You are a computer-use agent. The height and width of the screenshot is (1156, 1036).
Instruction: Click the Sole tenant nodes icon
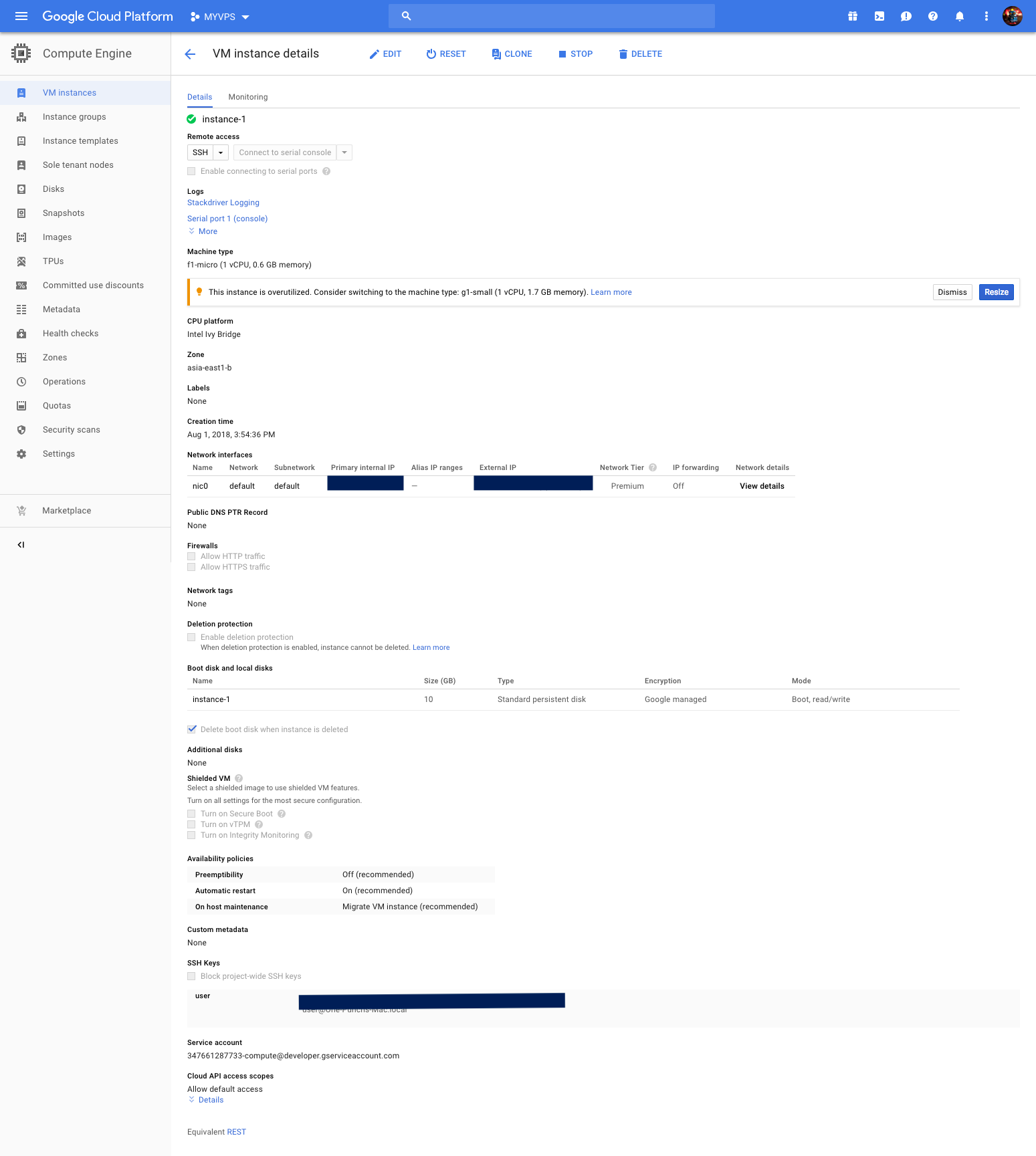[21, 165]
